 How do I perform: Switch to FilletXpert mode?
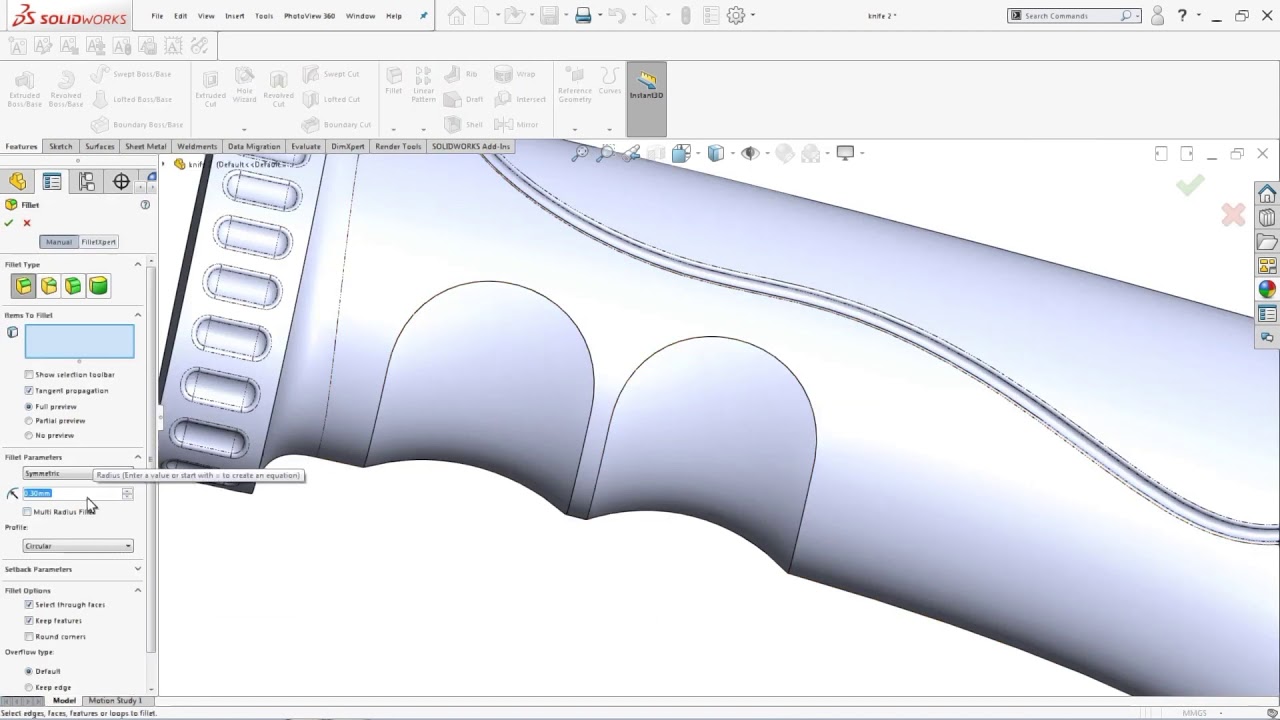point(99,242)
